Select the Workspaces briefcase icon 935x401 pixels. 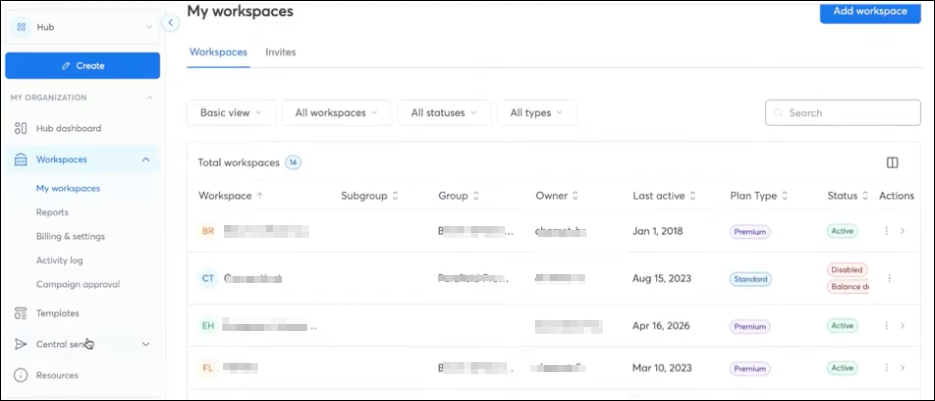point(20,159)
